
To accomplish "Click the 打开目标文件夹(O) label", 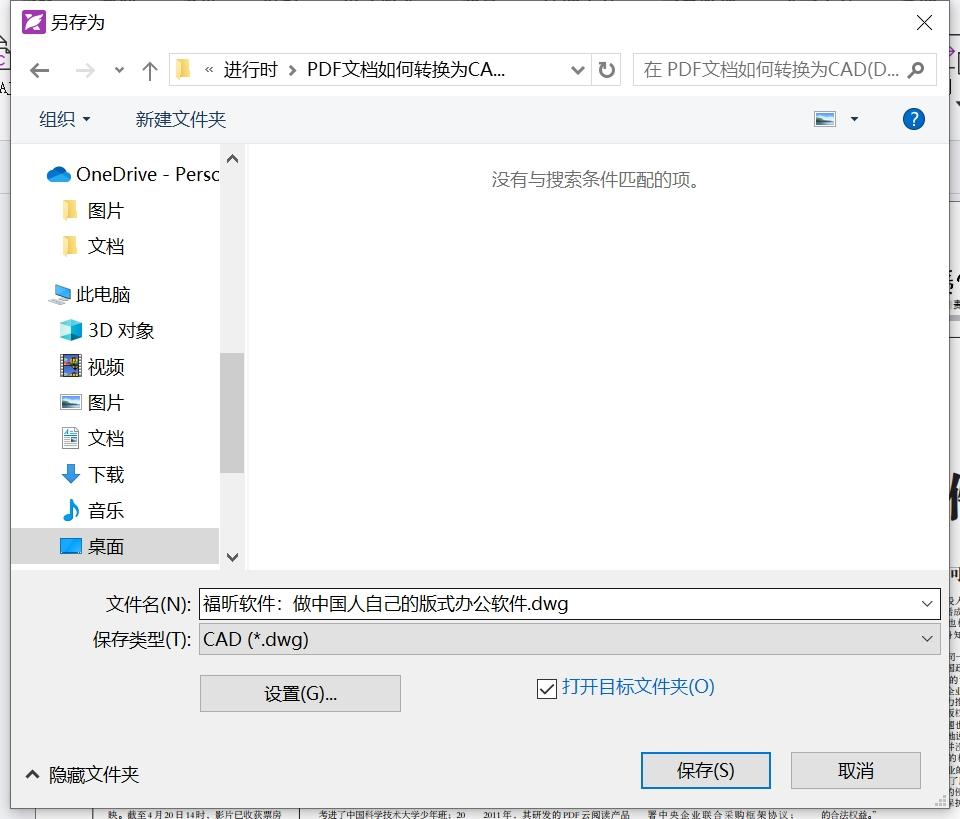I will (x=638, y=687).
